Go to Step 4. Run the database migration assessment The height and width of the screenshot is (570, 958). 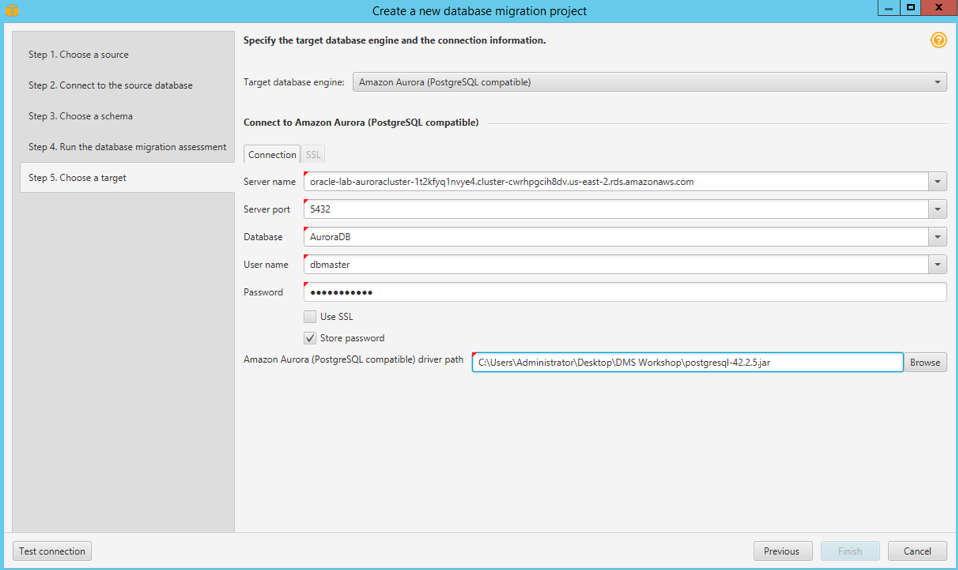pos(127,147)
